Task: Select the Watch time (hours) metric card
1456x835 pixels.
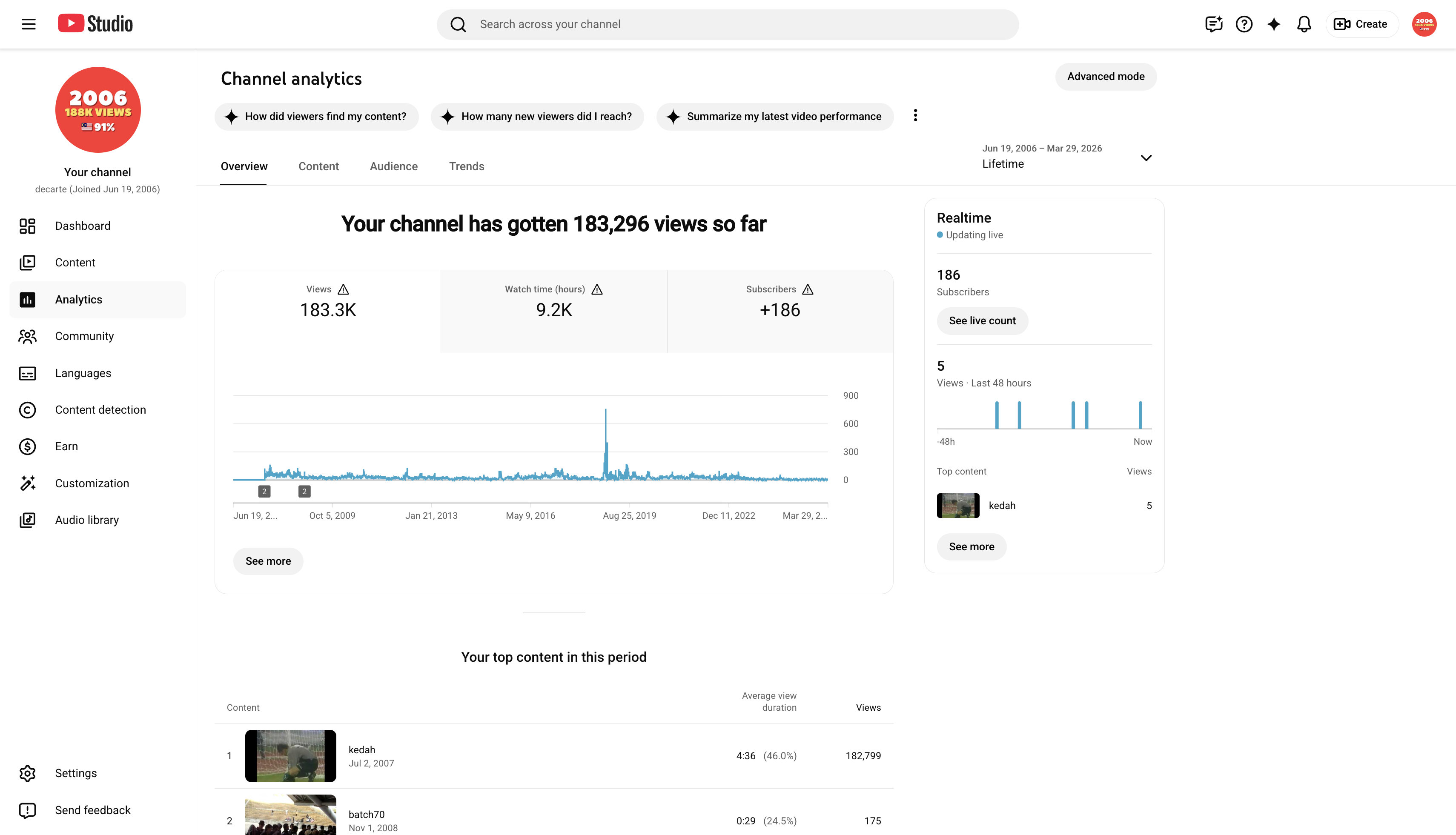Action: tap(553, 312)
